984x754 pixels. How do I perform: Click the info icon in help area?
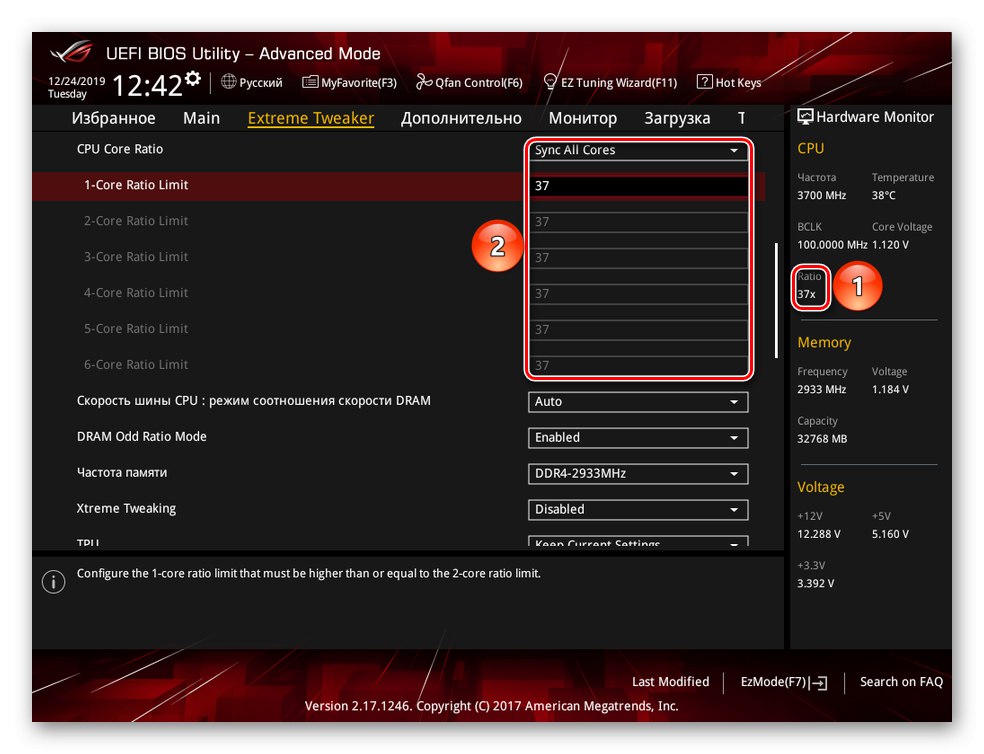[53, 582]
